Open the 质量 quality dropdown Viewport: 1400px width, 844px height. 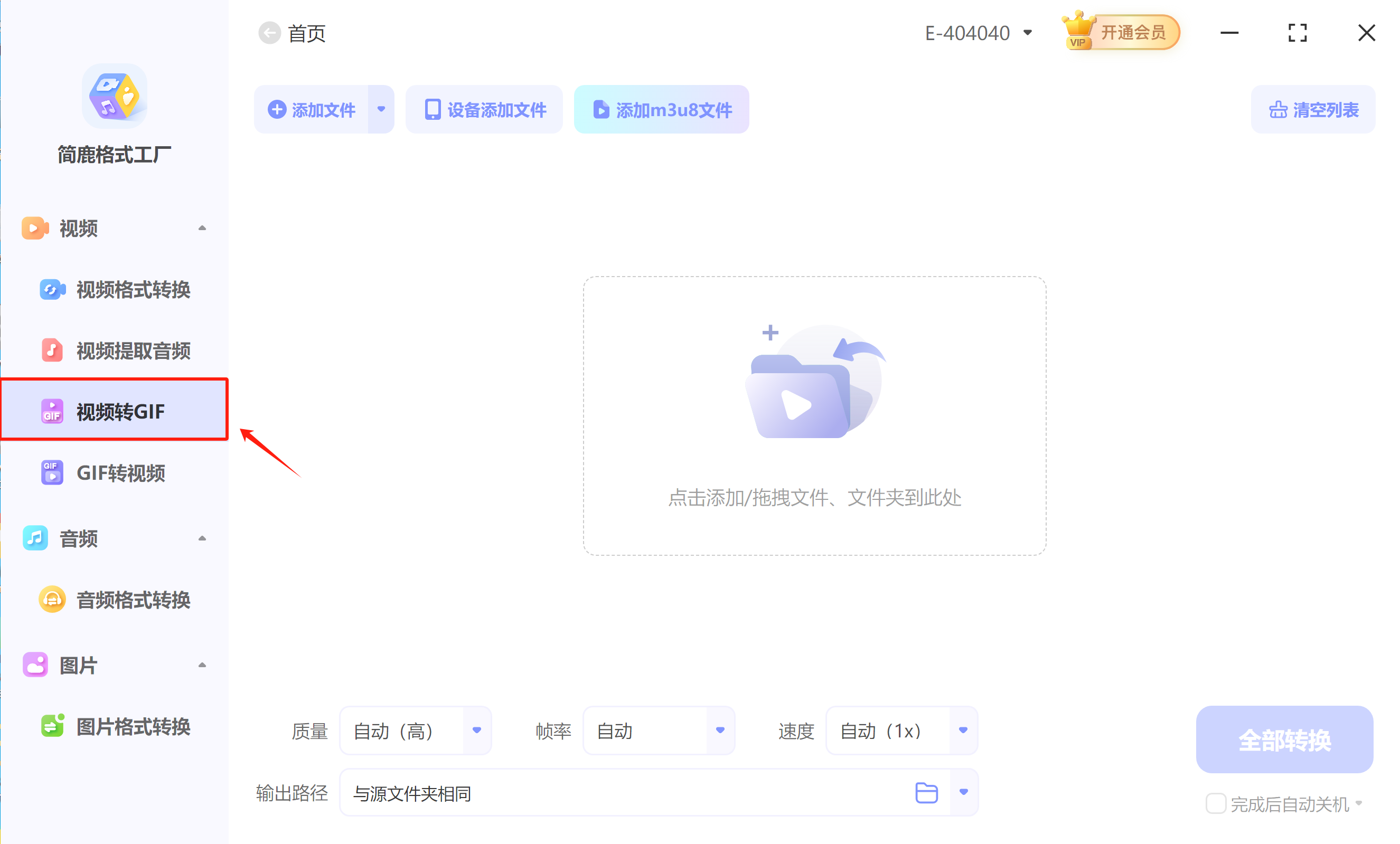click(x=476, y=731)
